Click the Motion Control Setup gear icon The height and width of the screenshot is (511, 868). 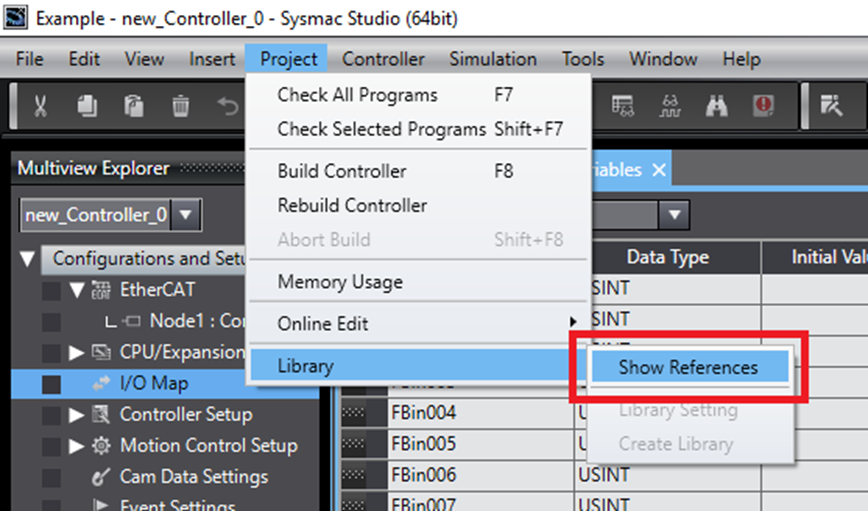pos(102,446)
